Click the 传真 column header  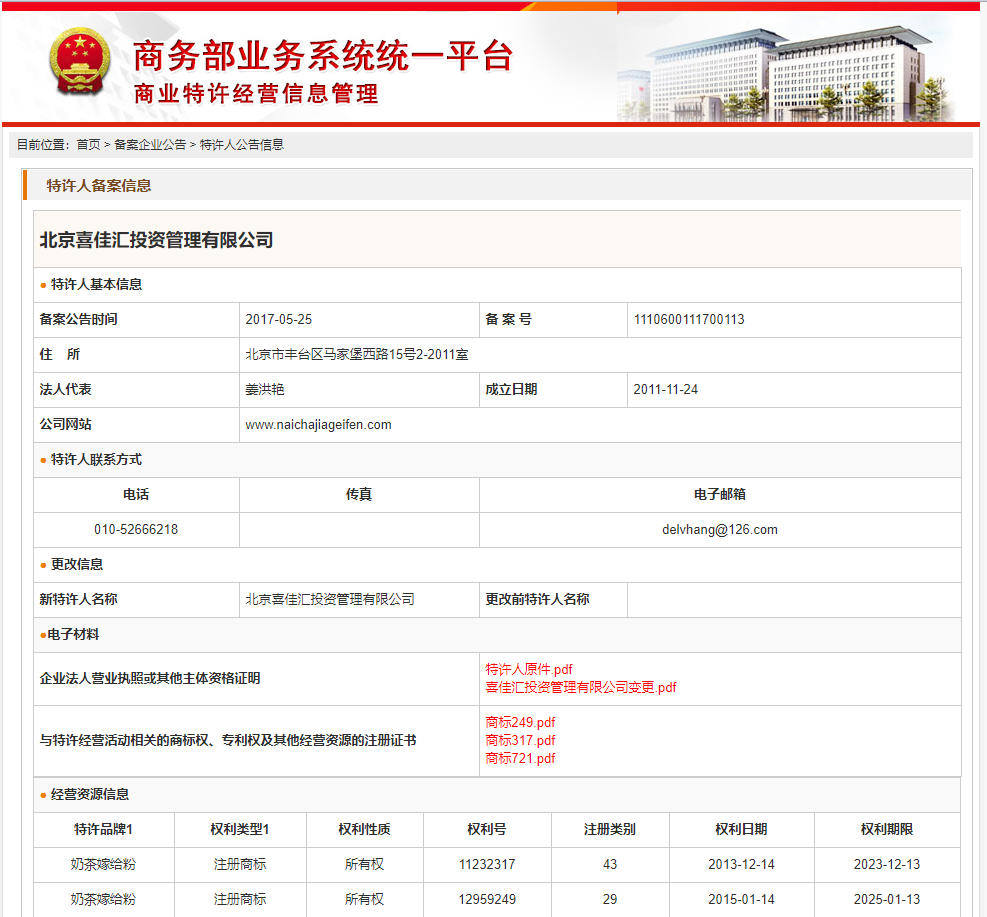pyautogui.click(x=359, y=495)
